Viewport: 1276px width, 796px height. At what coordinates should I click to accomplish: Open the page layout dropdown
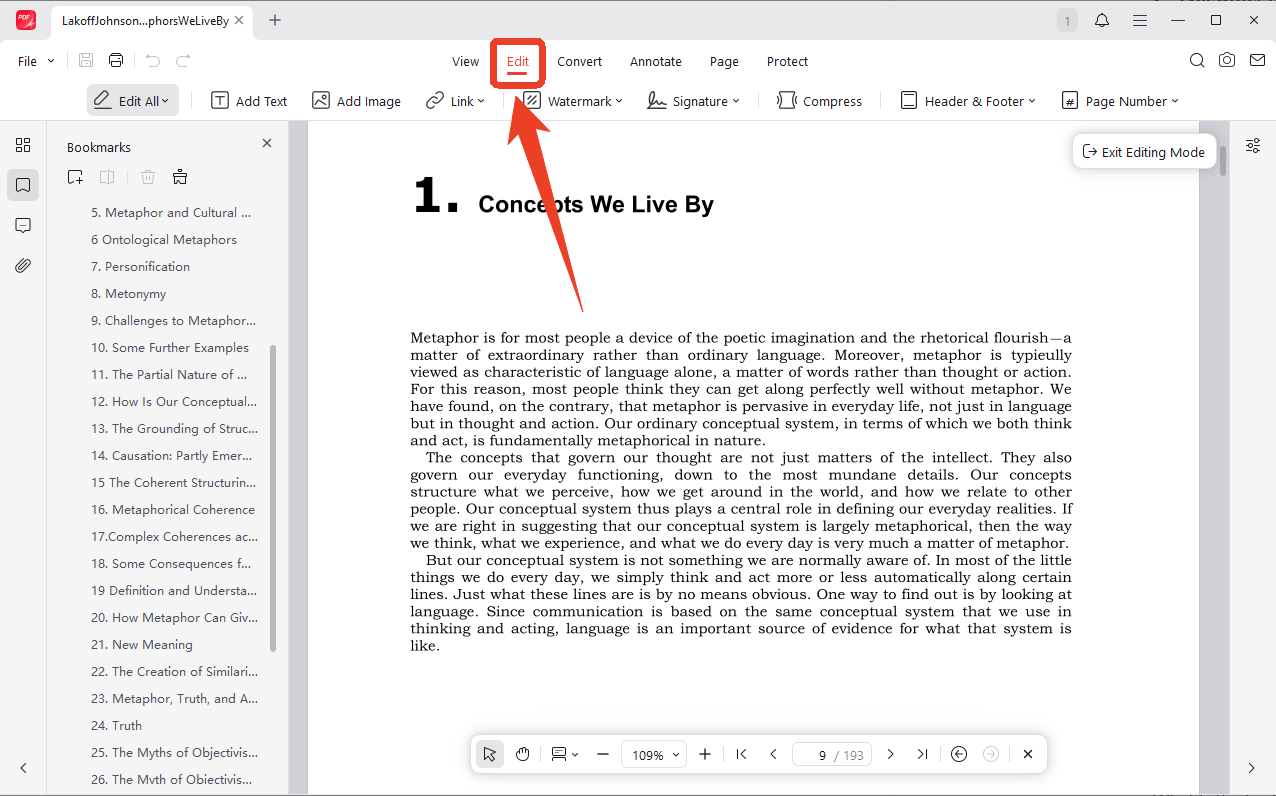[565, 754]
